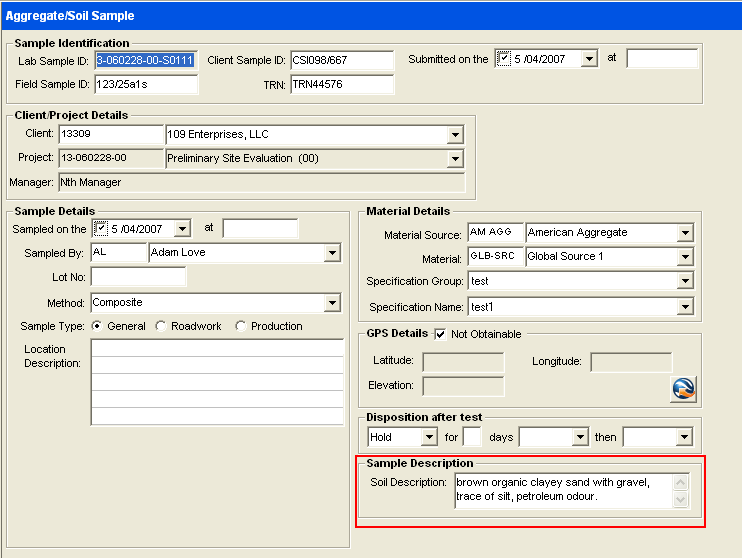Viewport: 742px width, 558px height.
Task: Select the General sample type radio
Action: click(x=97, y=326)
